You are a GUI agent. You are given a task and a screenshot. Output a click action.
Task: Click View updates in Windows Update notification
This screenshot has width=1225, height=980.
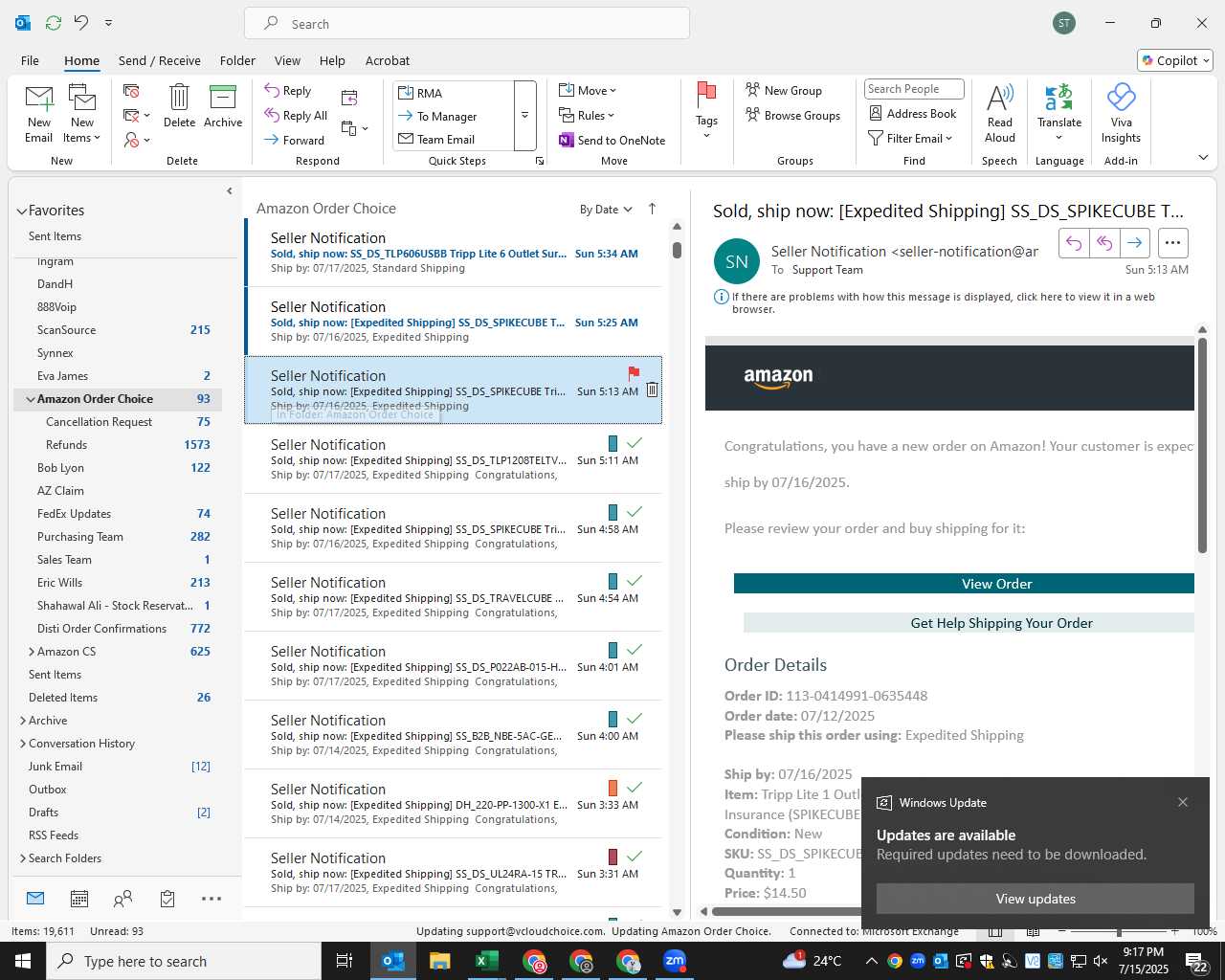click(1036, 899)
